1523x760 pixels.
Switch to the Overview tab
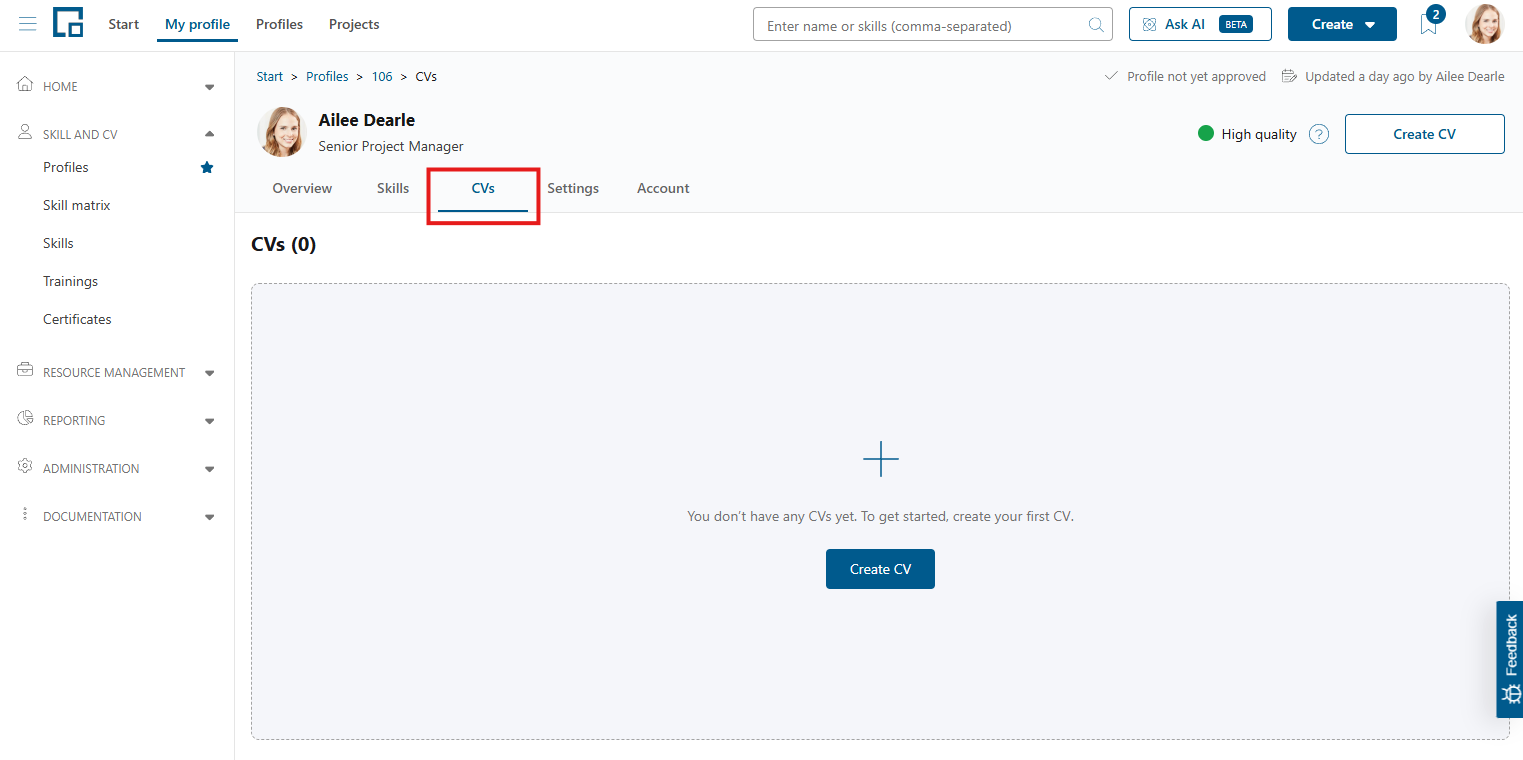pyautogui.click(x=302, y=188)
